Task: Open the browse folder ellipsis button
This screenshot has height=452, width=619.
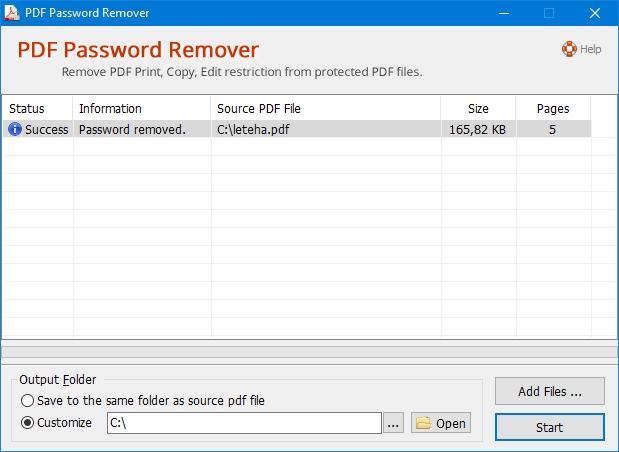Action: (394, 423)
